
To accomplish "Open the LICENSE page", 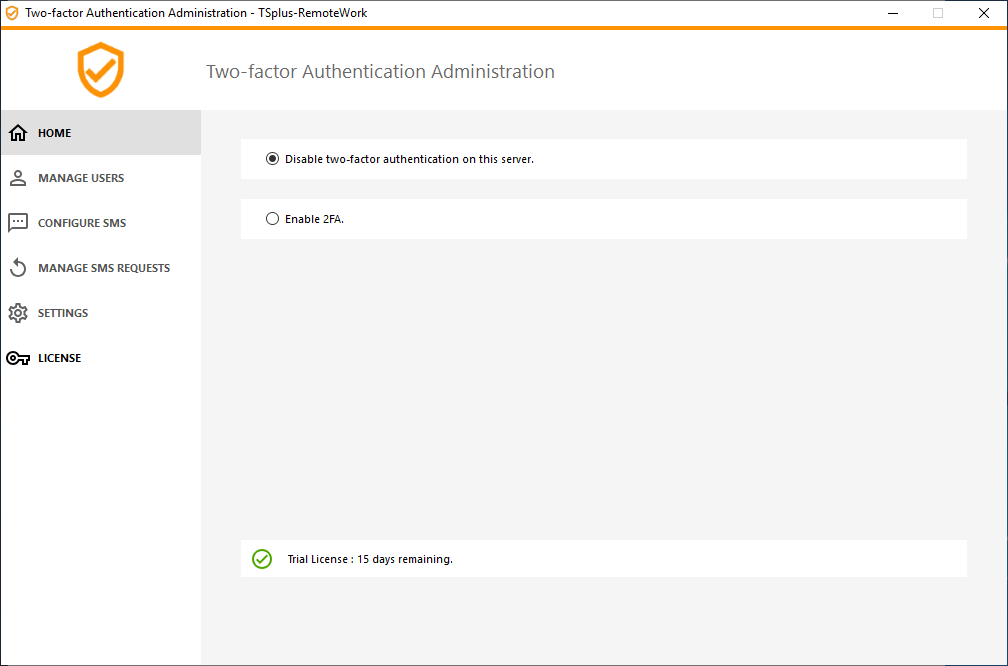I will pyautogui.click(x=60, y=357).
